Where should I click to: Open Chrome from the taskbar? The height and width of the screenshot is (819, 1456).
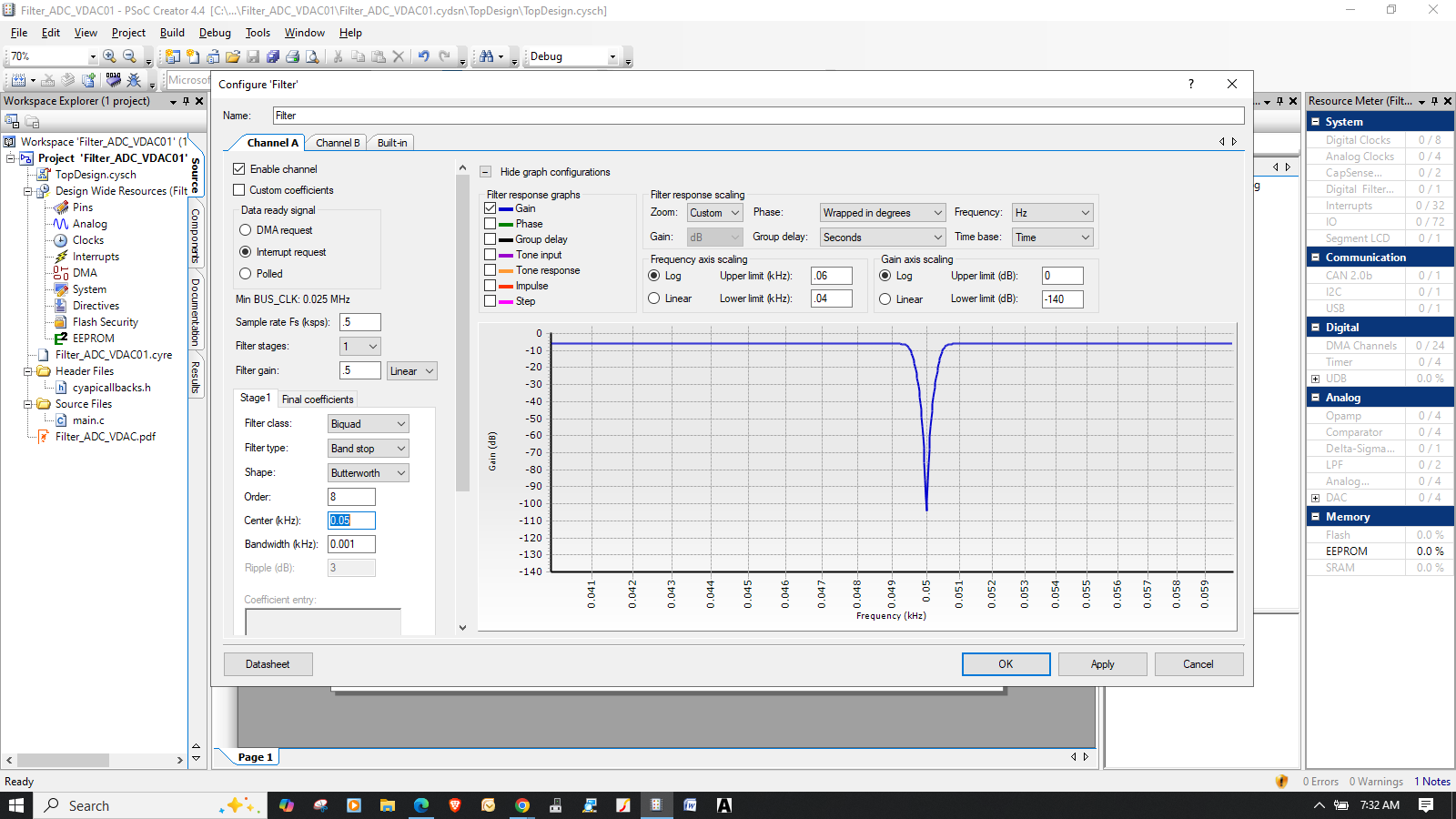522,805
